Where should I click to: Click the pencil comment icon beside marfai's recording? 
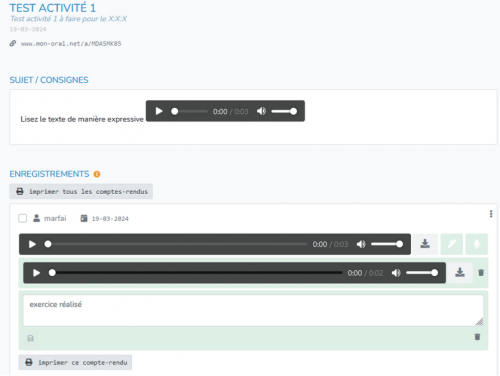tap(452, 244)
